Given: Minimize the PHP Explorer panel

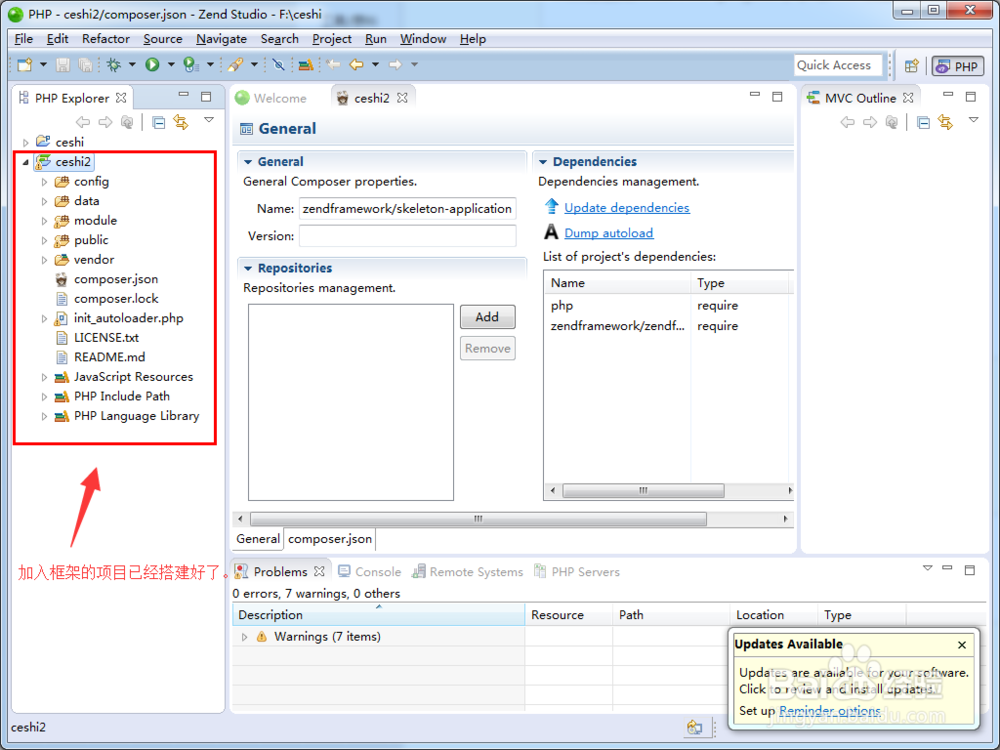Looking at the screenshot, I should tap(184, 96).
